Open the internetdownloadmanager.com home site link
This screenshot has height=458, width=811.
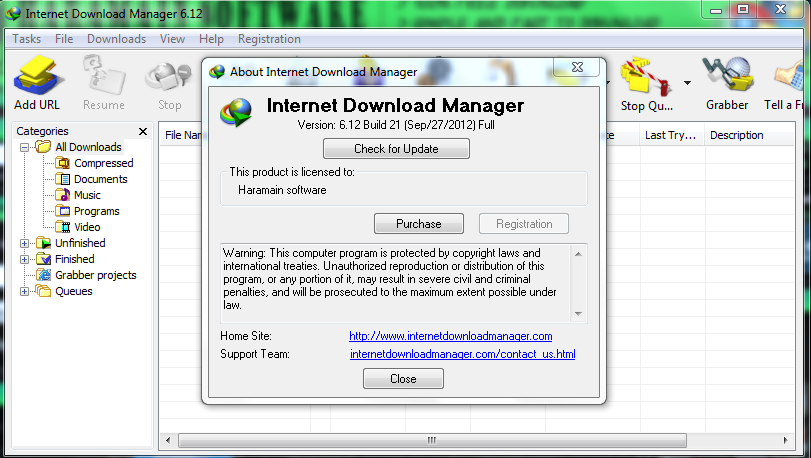(450, 336)
